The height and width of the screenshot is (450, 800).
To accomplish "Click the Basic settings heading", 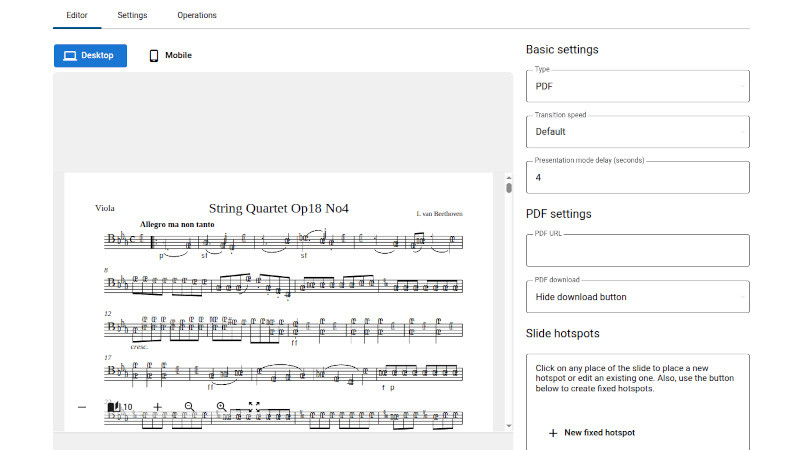I will tap(562, 49).
